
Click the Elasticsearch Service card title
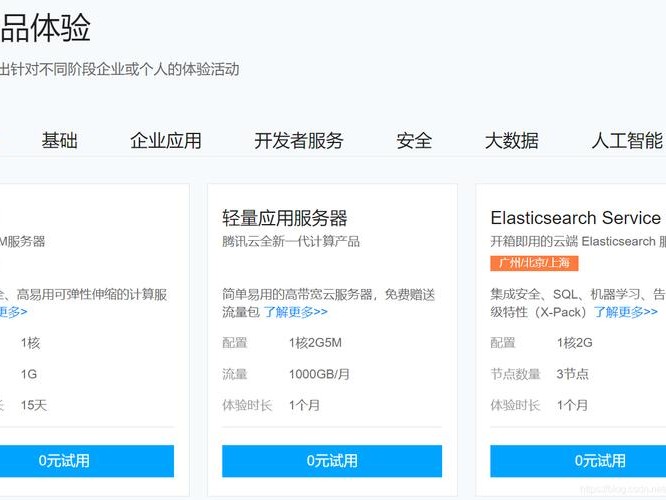[x=576, y=218]
